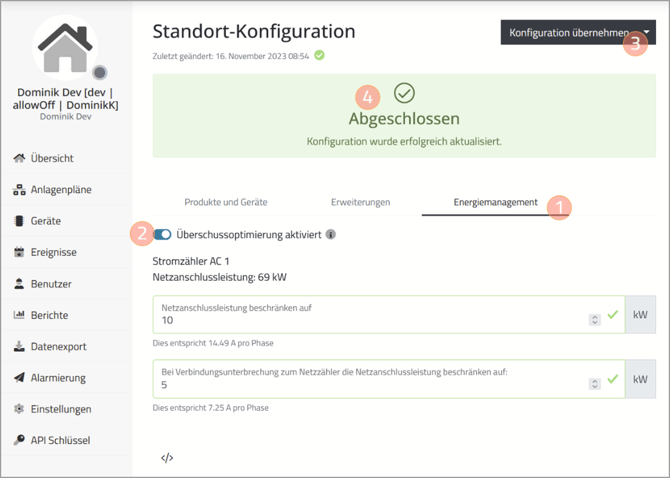Click the API Schlüssel key icon

(19, 440)
